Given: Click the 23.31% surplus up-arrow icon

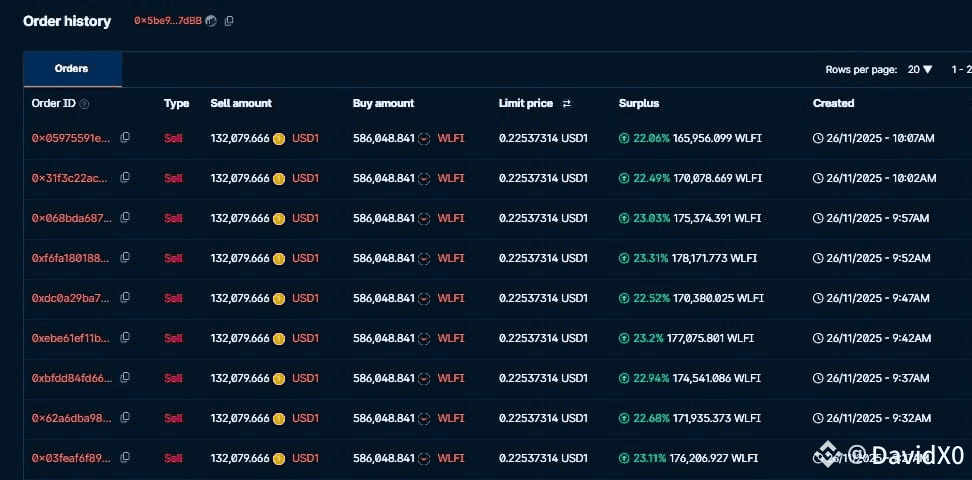Looking at the screenshot, I should pyautogui.click(x=624, y=259).
